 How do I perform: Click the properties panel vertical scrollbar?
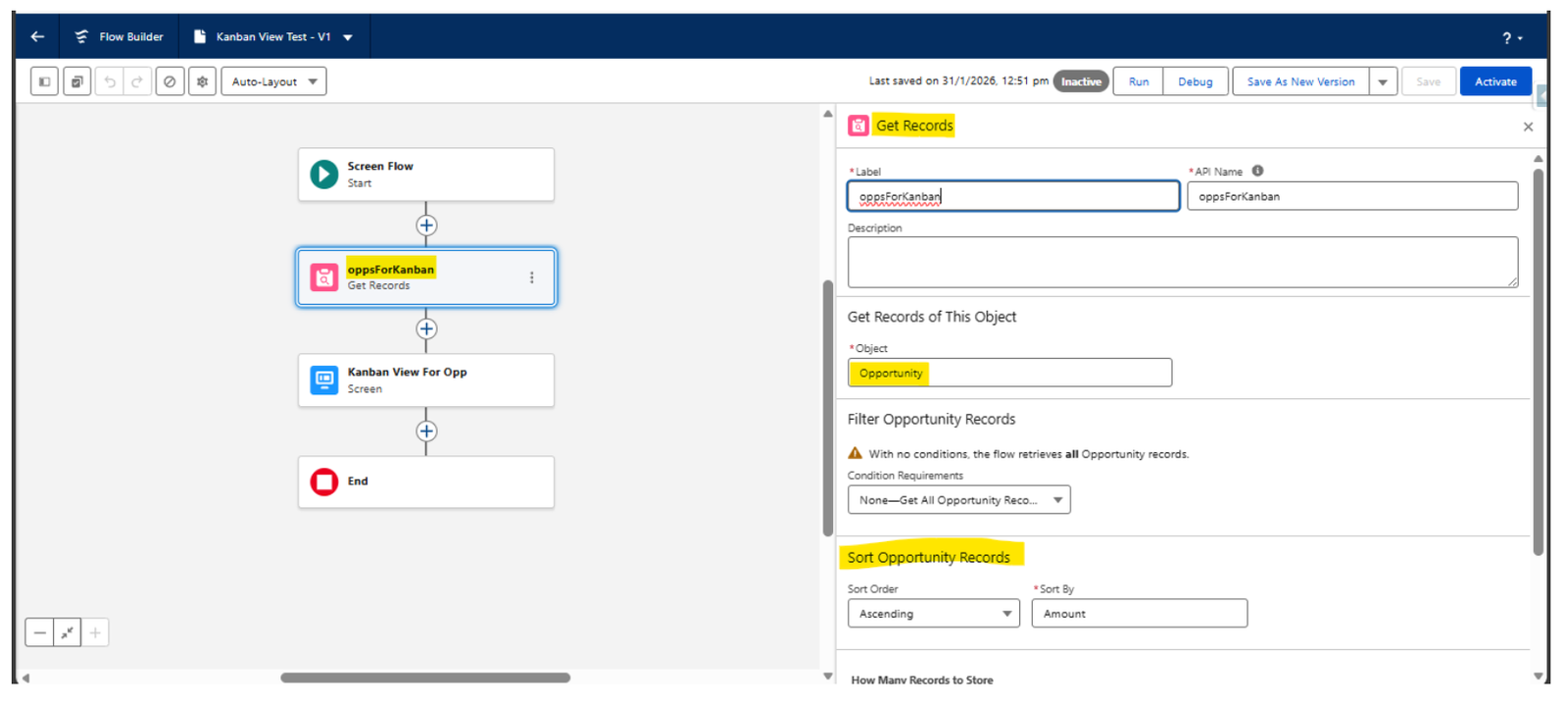(1539, 363)
